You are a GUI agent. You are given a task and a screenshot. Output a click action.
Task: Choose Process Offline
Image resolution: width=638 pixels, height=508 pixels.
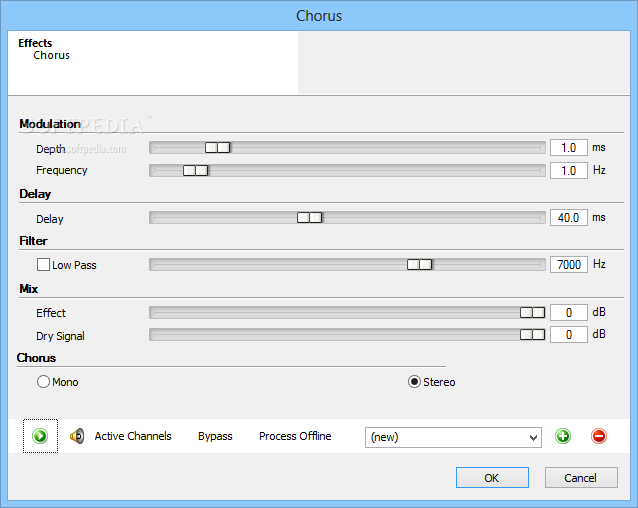[295, 436]
